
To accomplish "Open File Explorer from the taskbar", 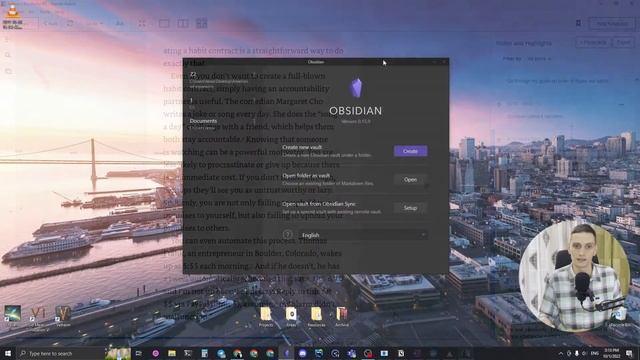I will 172,353.
